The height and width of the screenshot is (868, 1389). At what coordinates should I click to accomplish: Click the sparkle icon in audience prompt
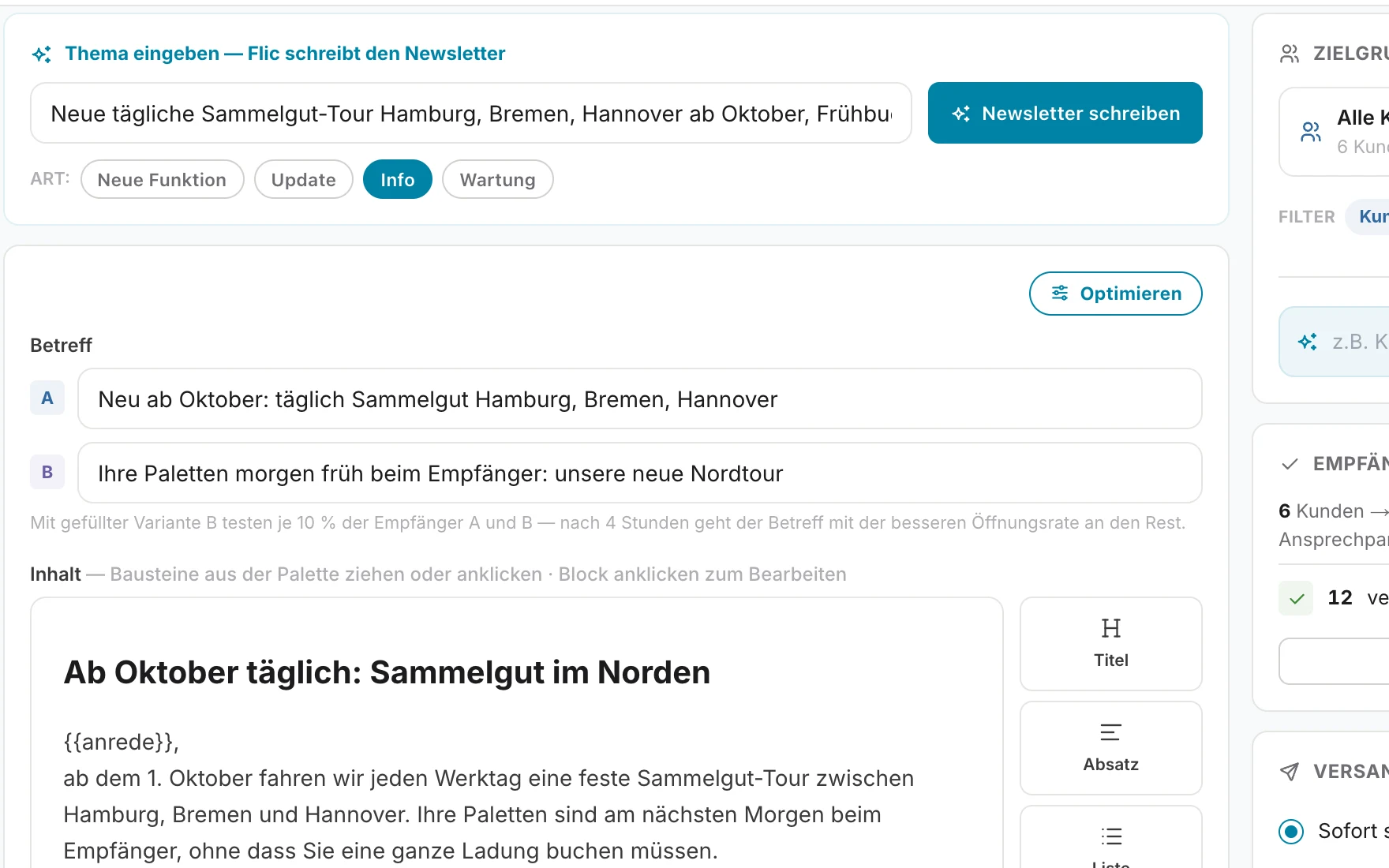point(1308,342)
